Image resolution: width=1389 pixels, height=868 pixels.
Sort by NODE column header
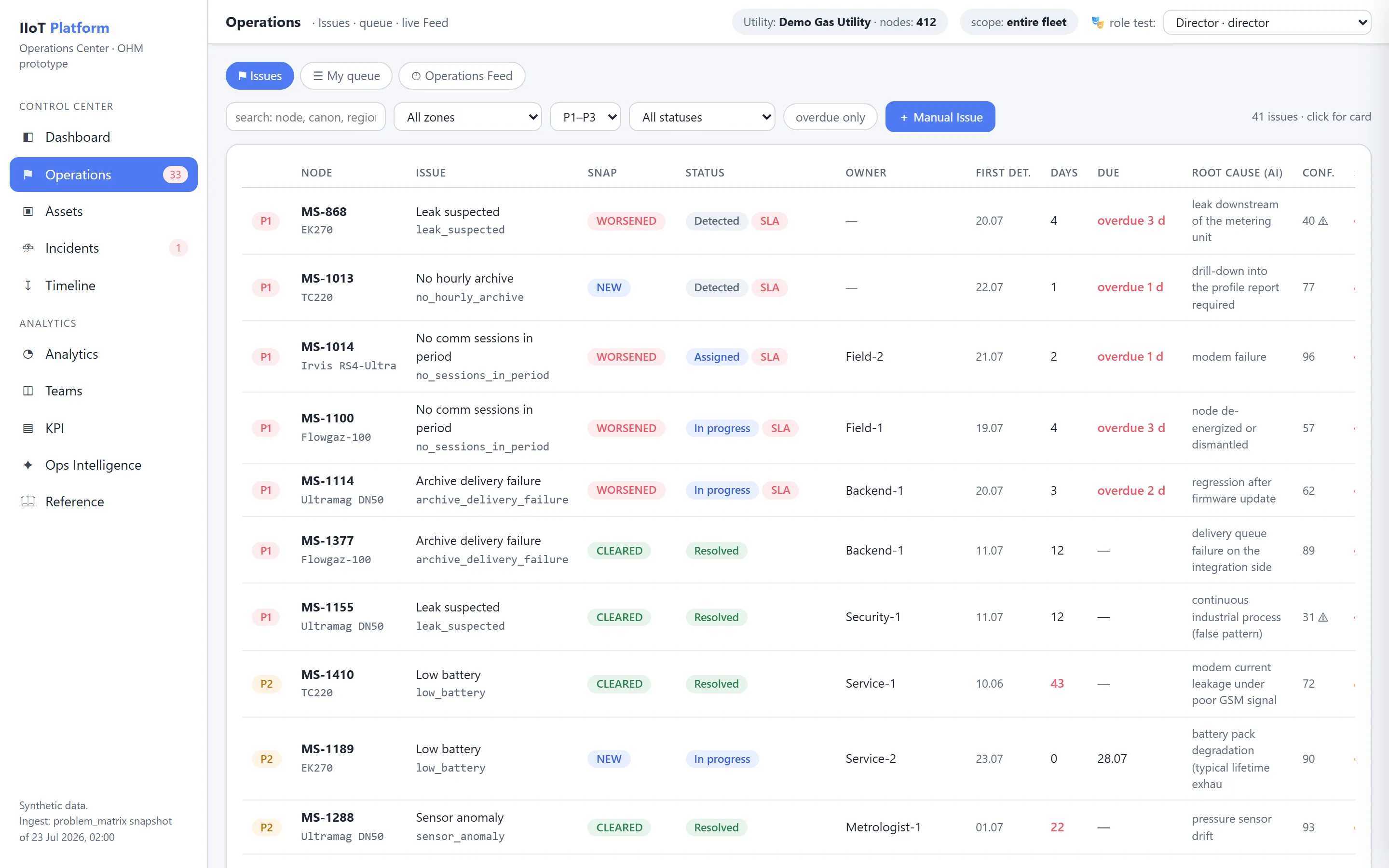pos(317,173)
